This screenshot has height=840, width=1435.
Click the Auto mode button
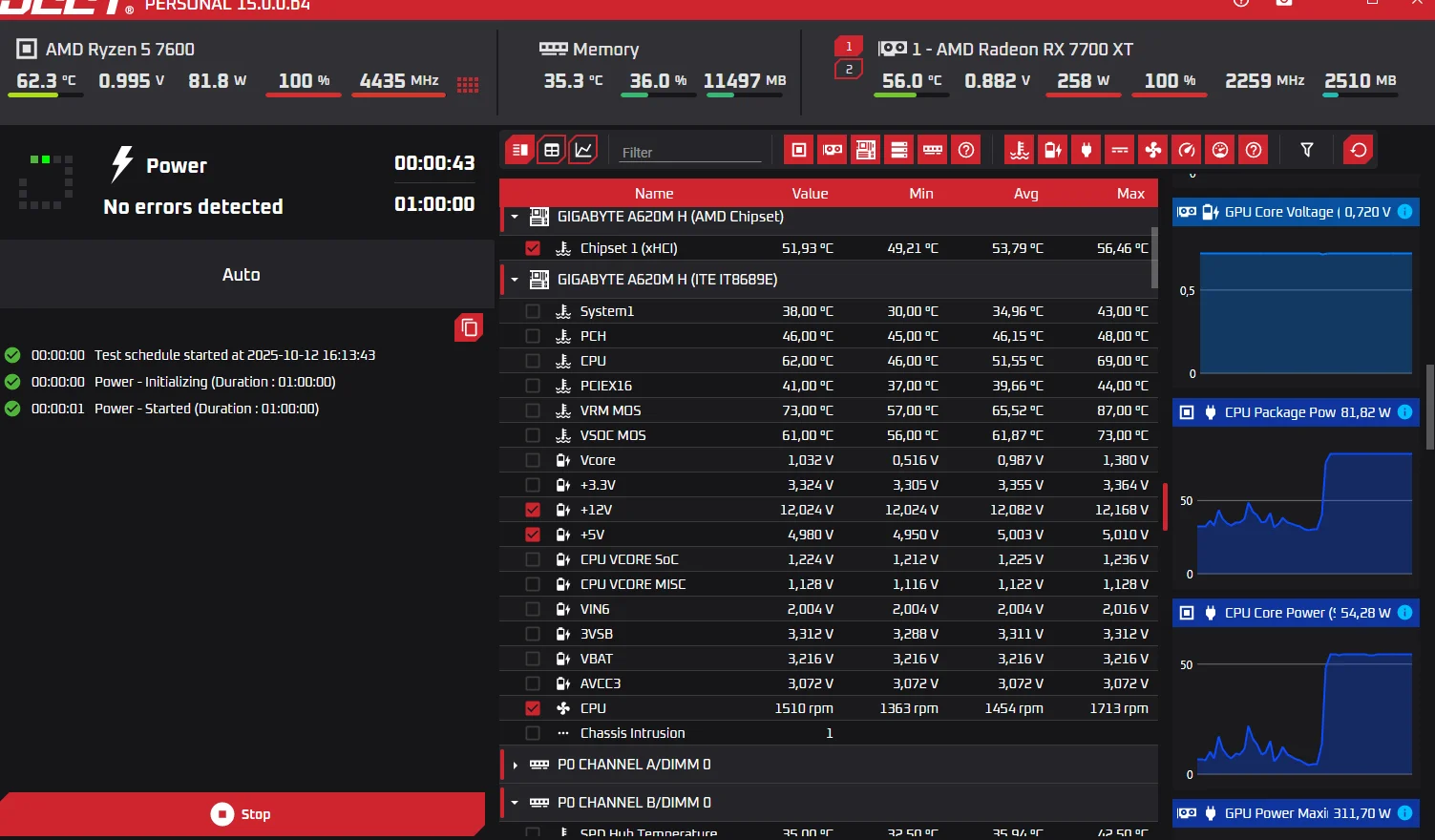coord(246,274)
